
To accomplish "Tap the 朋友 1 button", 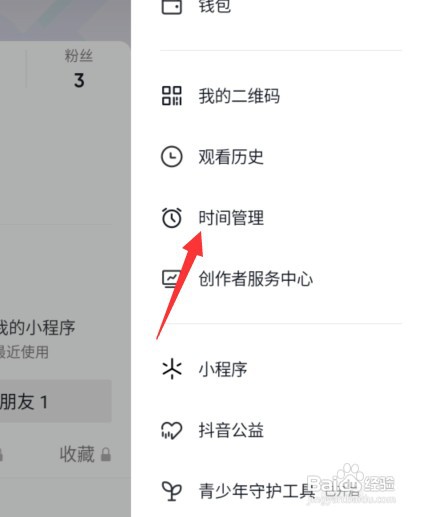I will [53, 401].
